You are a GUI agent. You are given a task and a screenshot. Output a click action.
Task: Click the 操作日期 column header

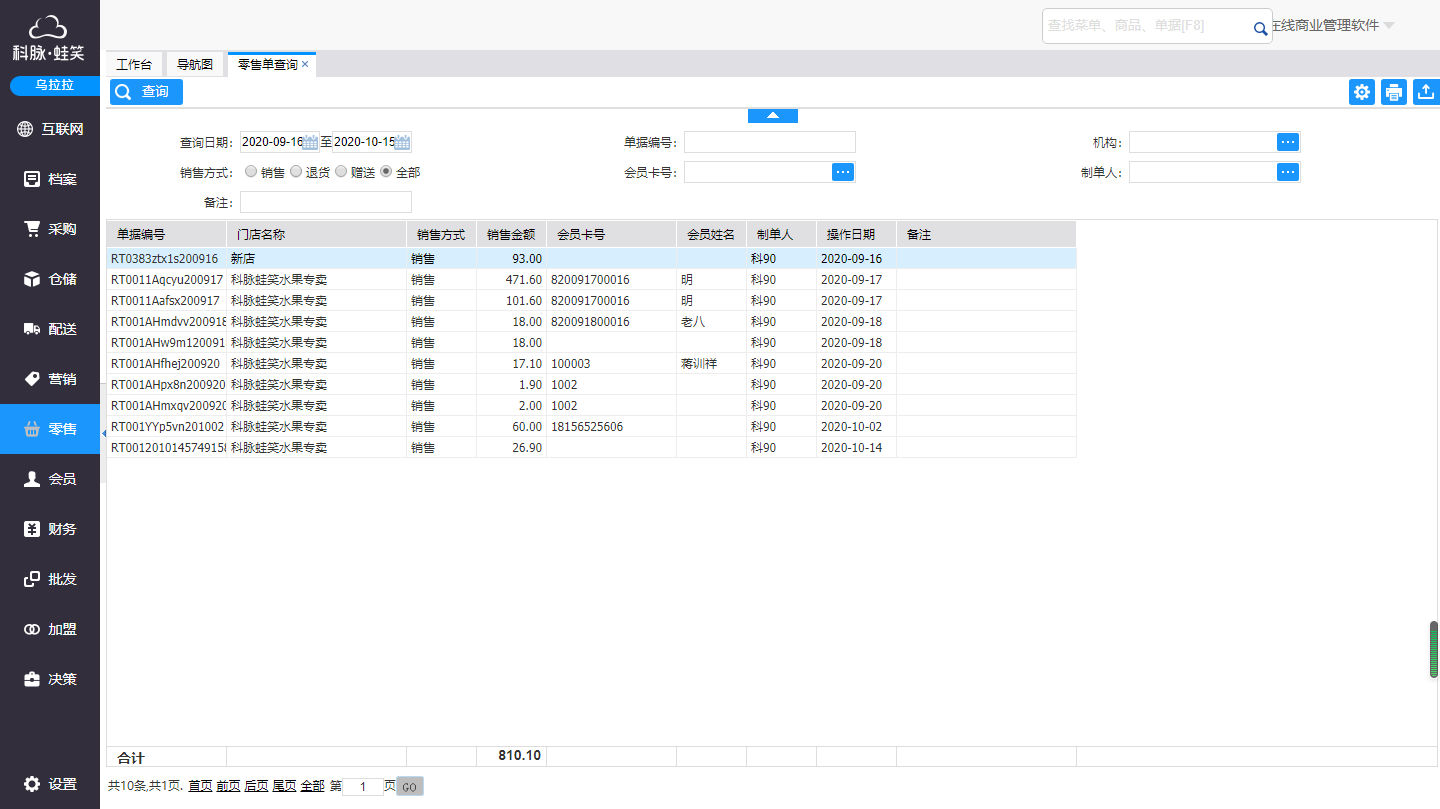coord(856,234)
